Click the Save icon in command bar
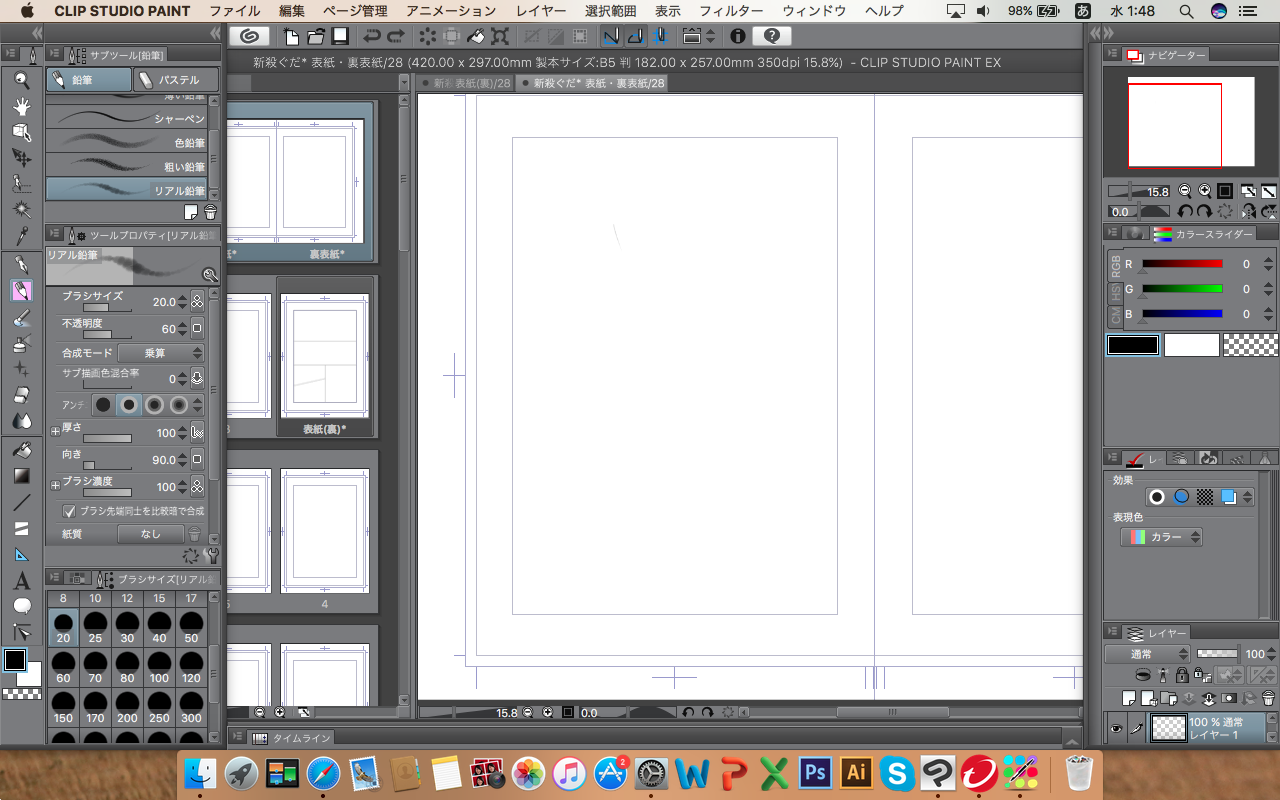Screen dimensions: 1280x800 click(x=340, y=36)
